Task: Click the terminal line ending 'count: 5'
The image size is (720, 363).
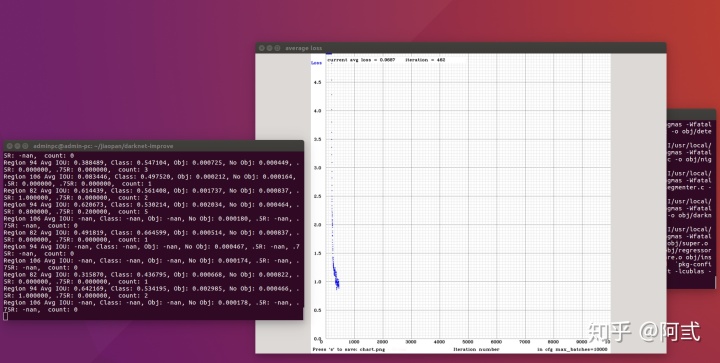Action: tap(75, 212)
